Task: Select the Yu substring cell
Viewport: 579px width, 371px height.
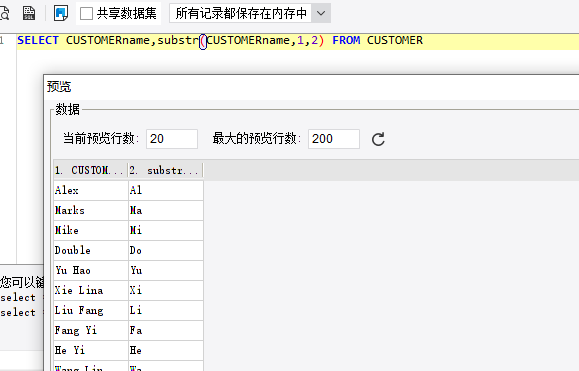Action: click(x=166, y=270)
